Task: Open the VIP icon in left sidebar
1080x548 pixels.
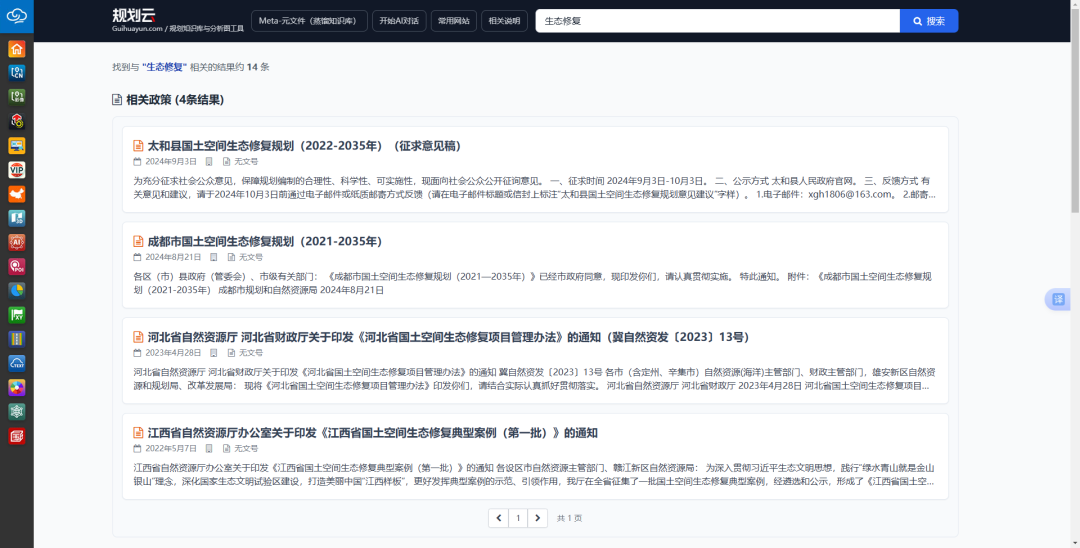Action: coord(16,169)
